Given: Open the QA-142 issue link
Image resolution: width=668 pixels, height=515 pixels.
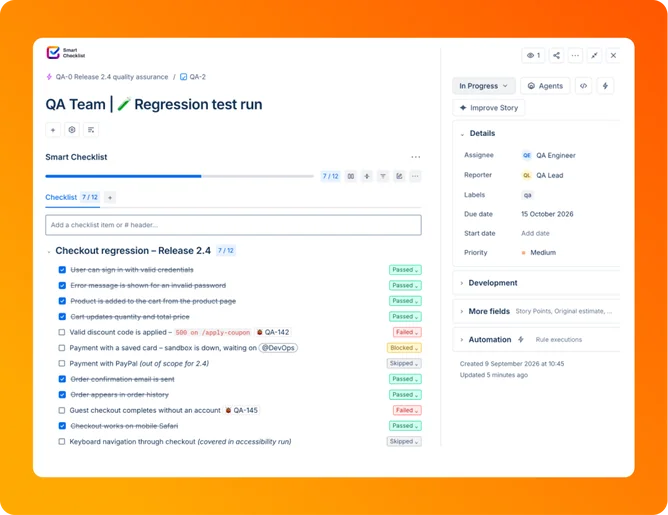Looking at the screenshot, I should pos(273,332).
